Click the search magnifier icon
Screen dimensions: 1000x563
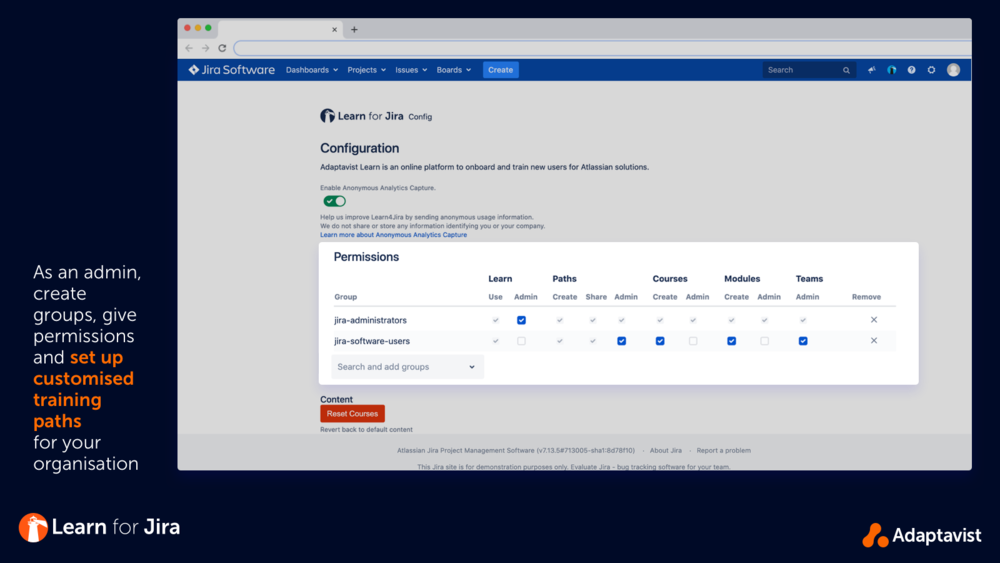846,70
